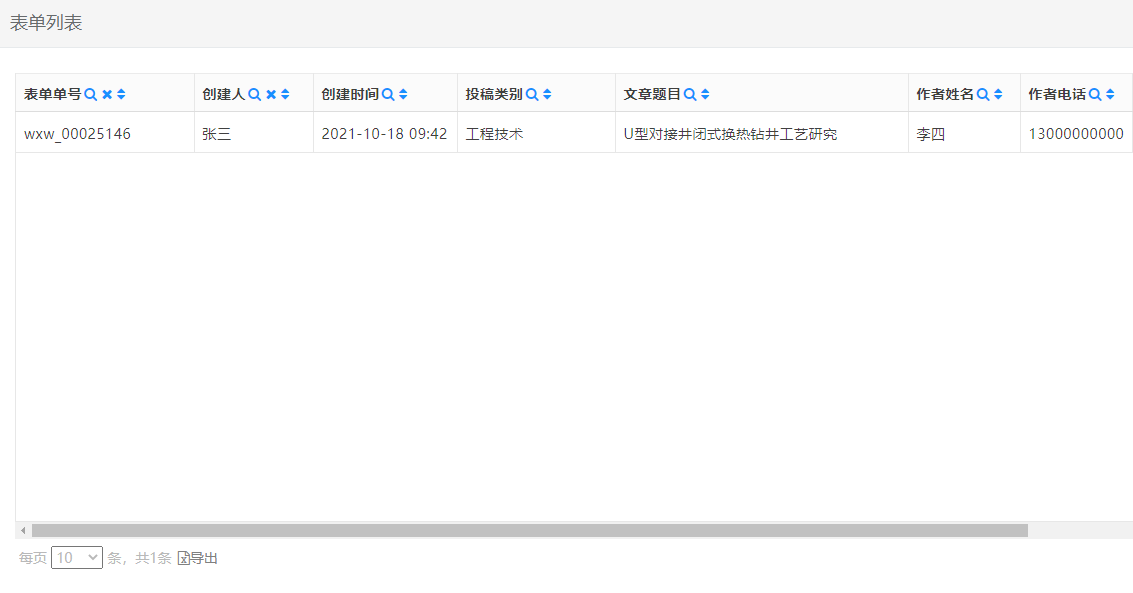Click the 作者姓名 header label
The image size is (1133, 593).
point(945,94)
